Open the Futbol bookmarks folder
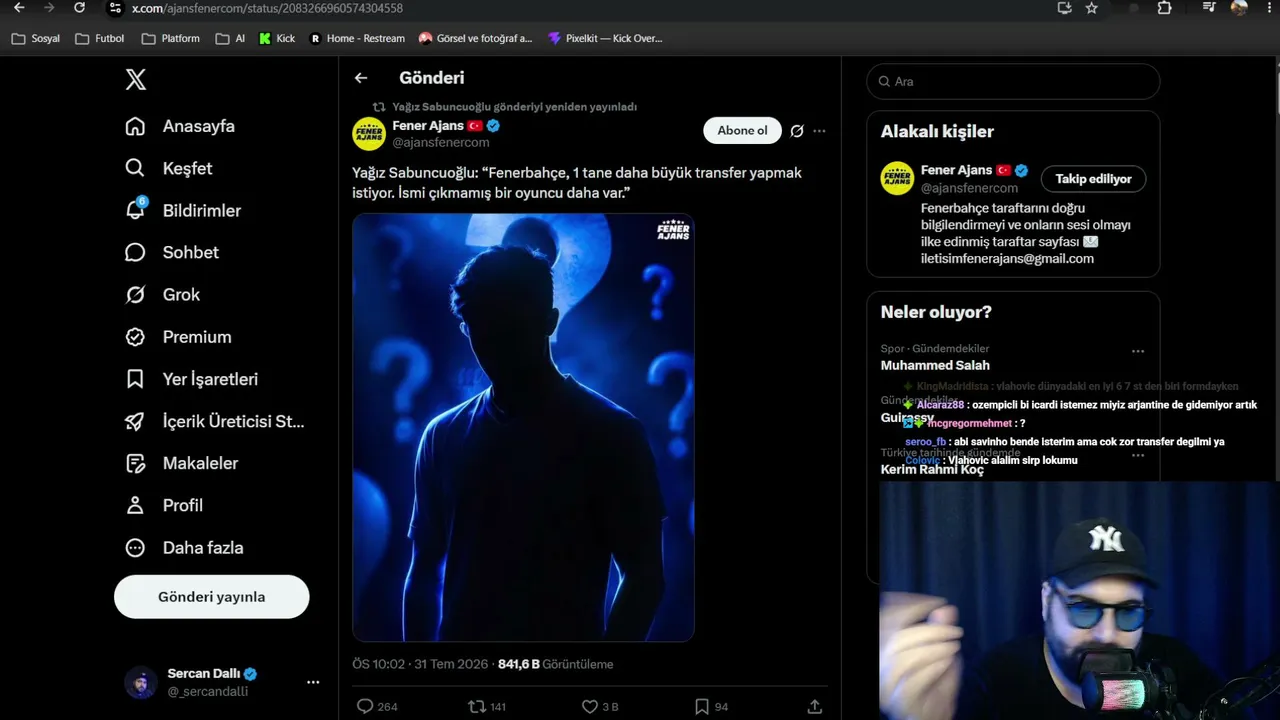The height and width of the screenshot is (720, 1280). pyautogui.click(x=100, y=38)
